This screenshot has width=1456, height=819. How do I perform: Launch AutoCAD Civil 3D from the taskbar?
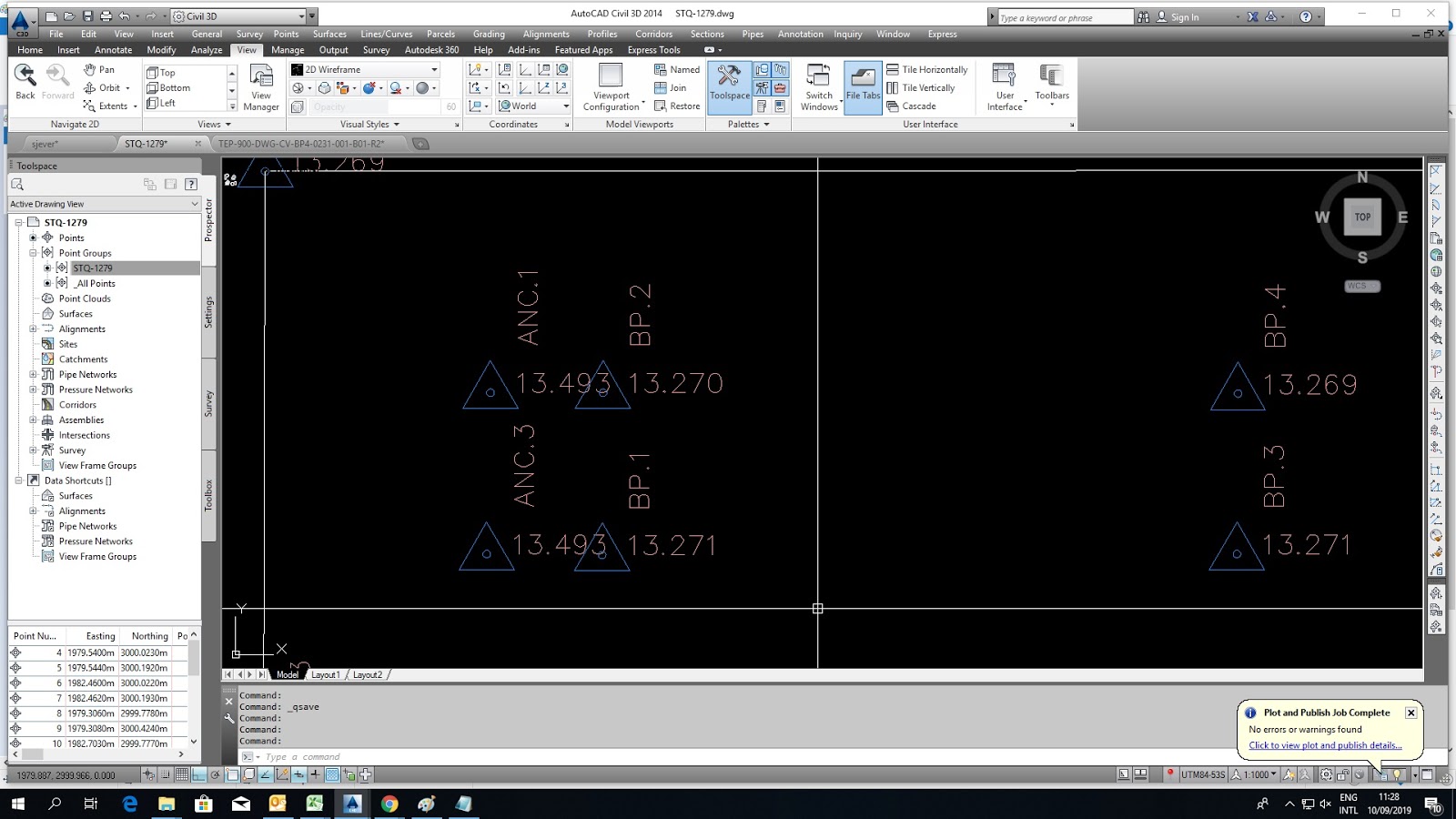pyautogui.click(x=352, y=804)
